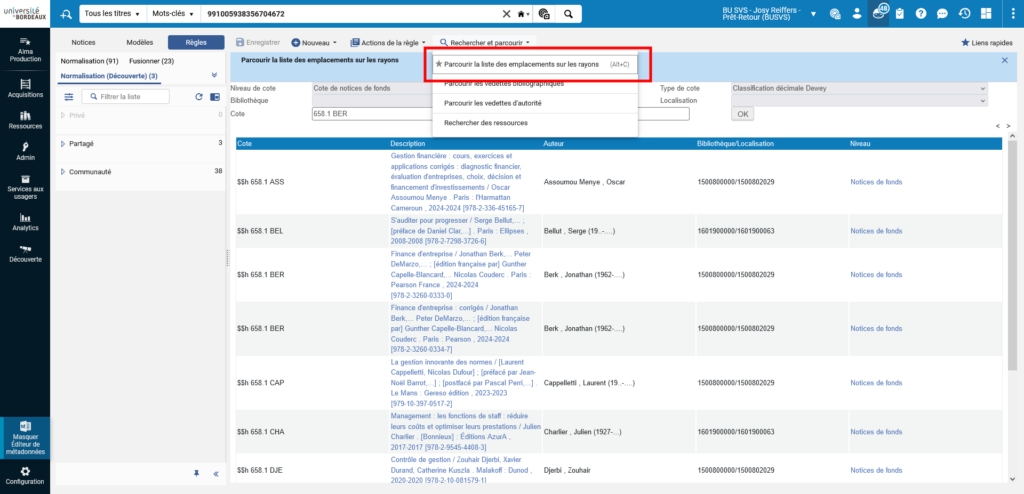
Task: Open the Analytics module
Action: 25,222
